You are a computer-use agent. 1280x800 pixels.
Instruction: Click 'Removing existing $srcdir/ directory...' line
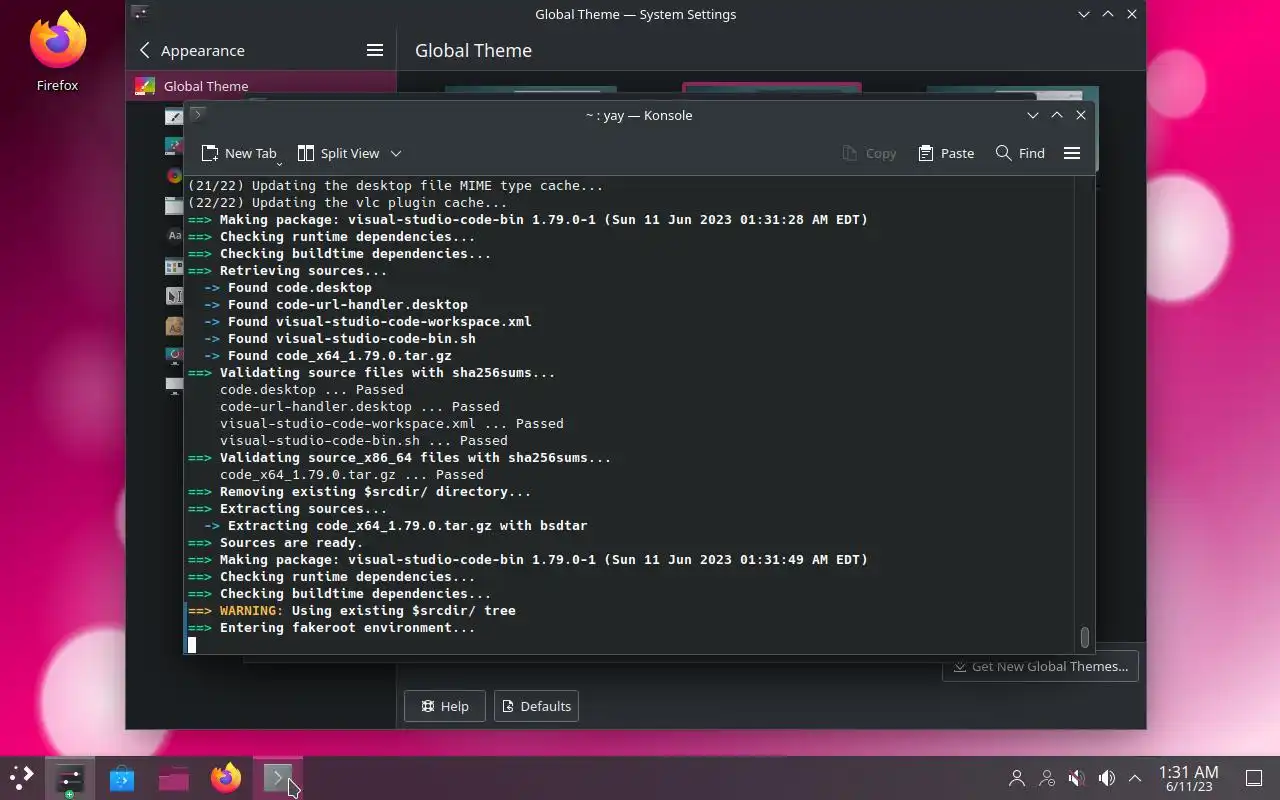click(360, 492)
